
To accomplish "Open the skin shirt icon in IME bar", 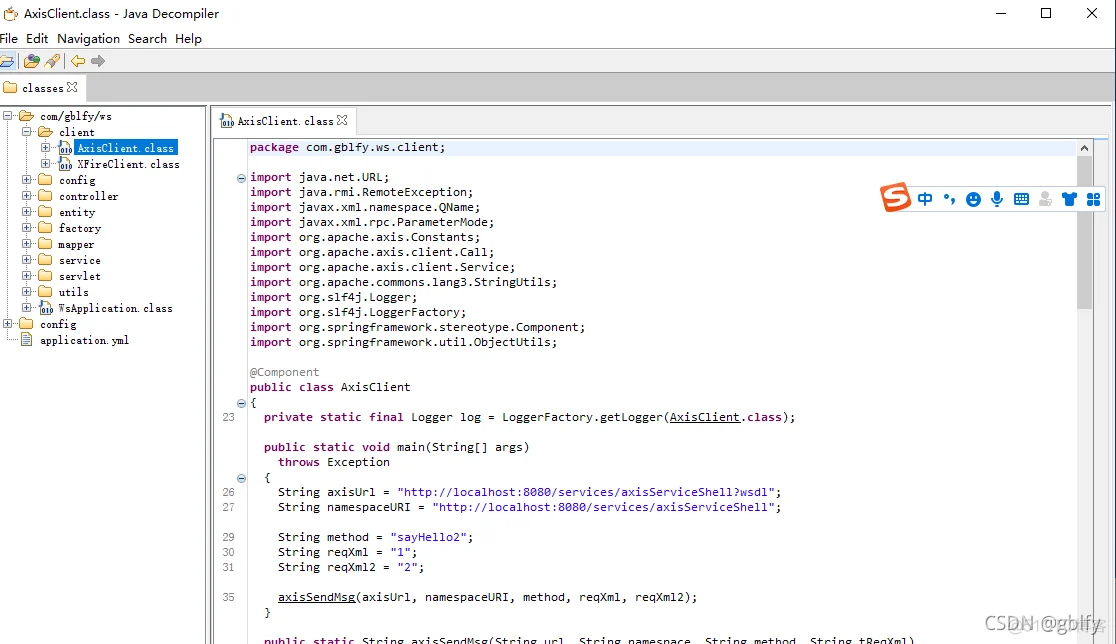I will [1069, 199].
